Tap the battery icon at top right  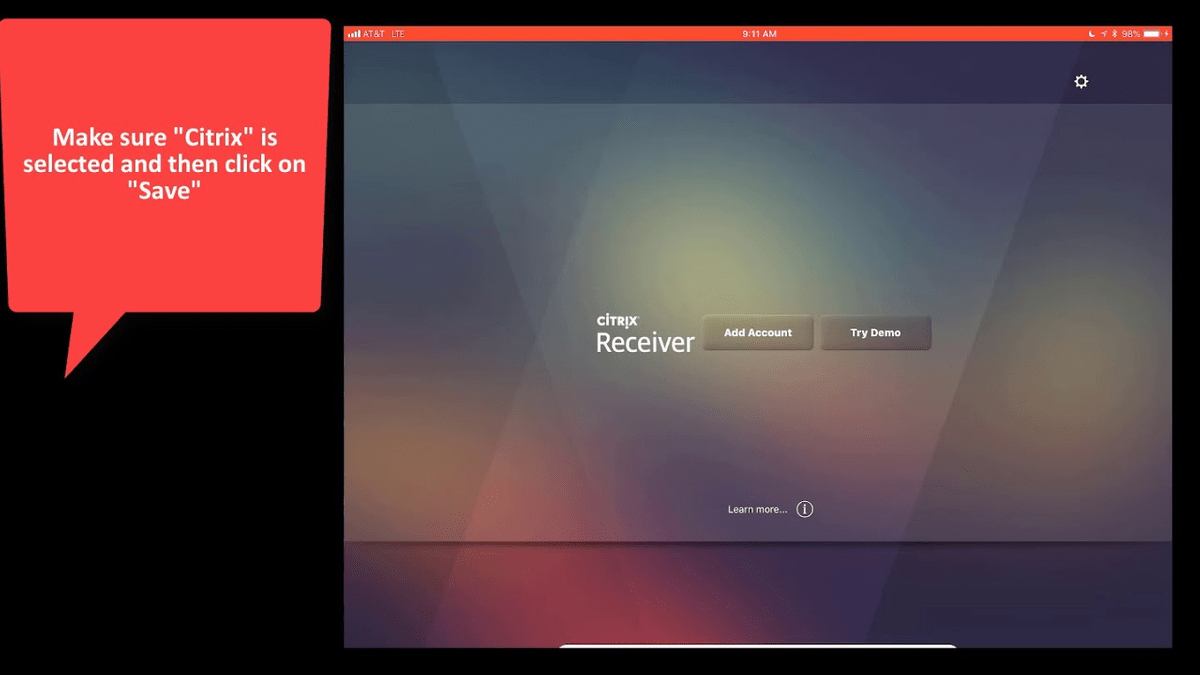click(x=1151, y=33)
